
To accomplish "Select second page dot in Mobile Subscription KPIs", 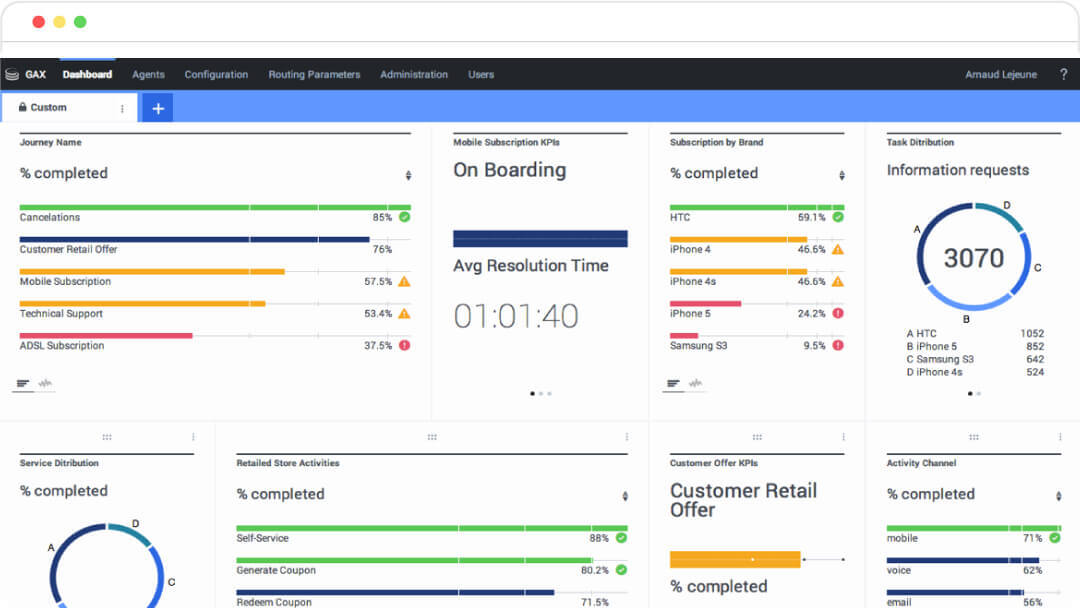I will (541, 394).
